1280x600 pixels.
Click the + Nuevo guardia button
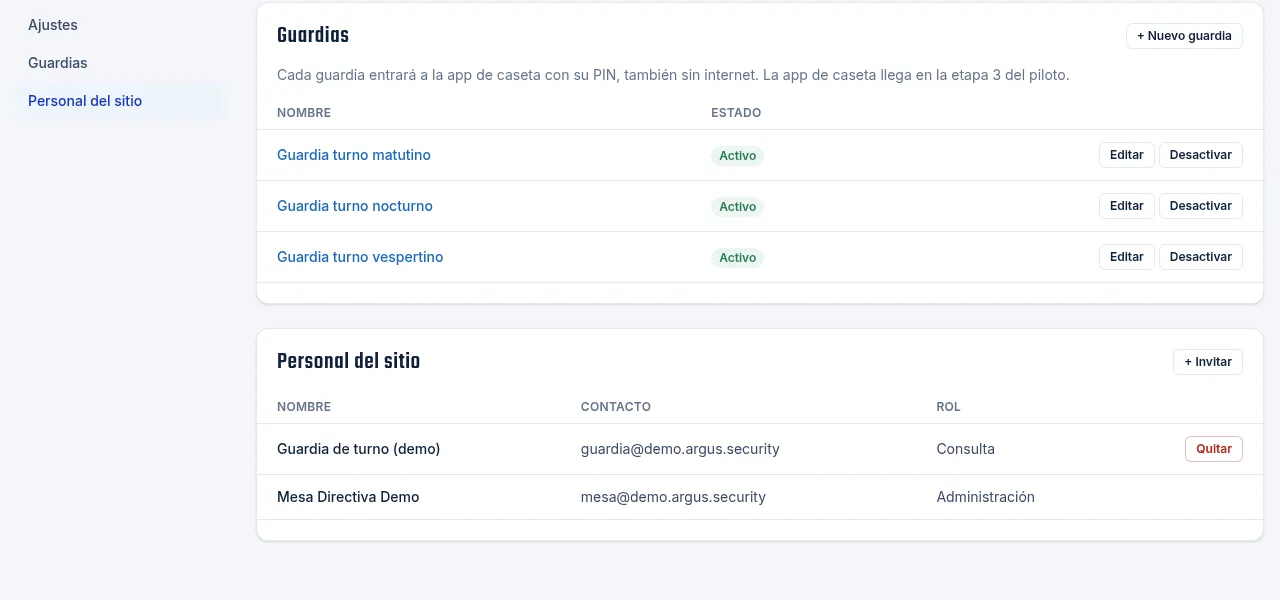[x=1184, y=36]
